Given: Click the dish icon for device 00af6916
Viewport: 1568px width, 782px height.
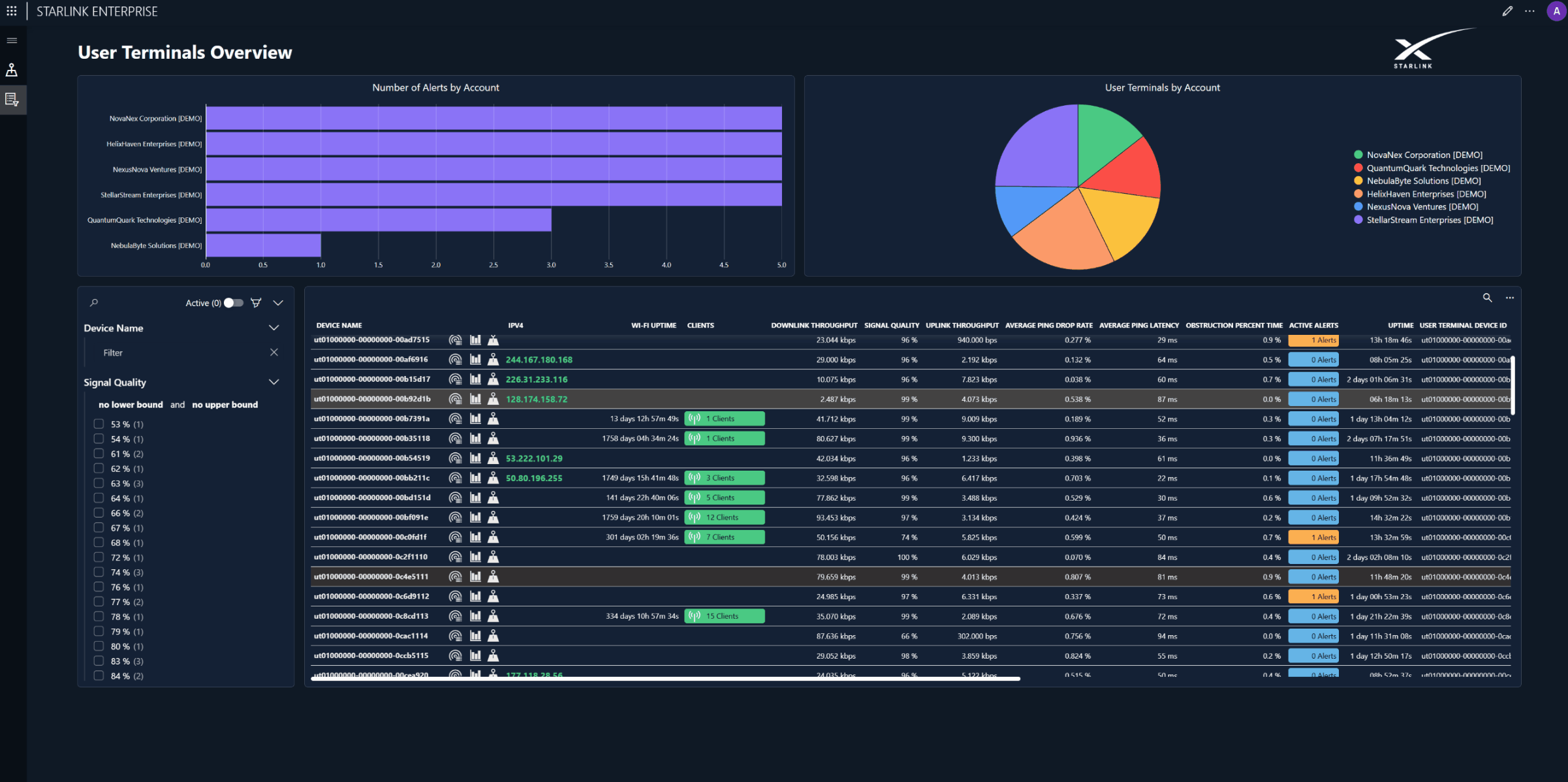Looking at the screenshot, I should (x=455, y=360).
